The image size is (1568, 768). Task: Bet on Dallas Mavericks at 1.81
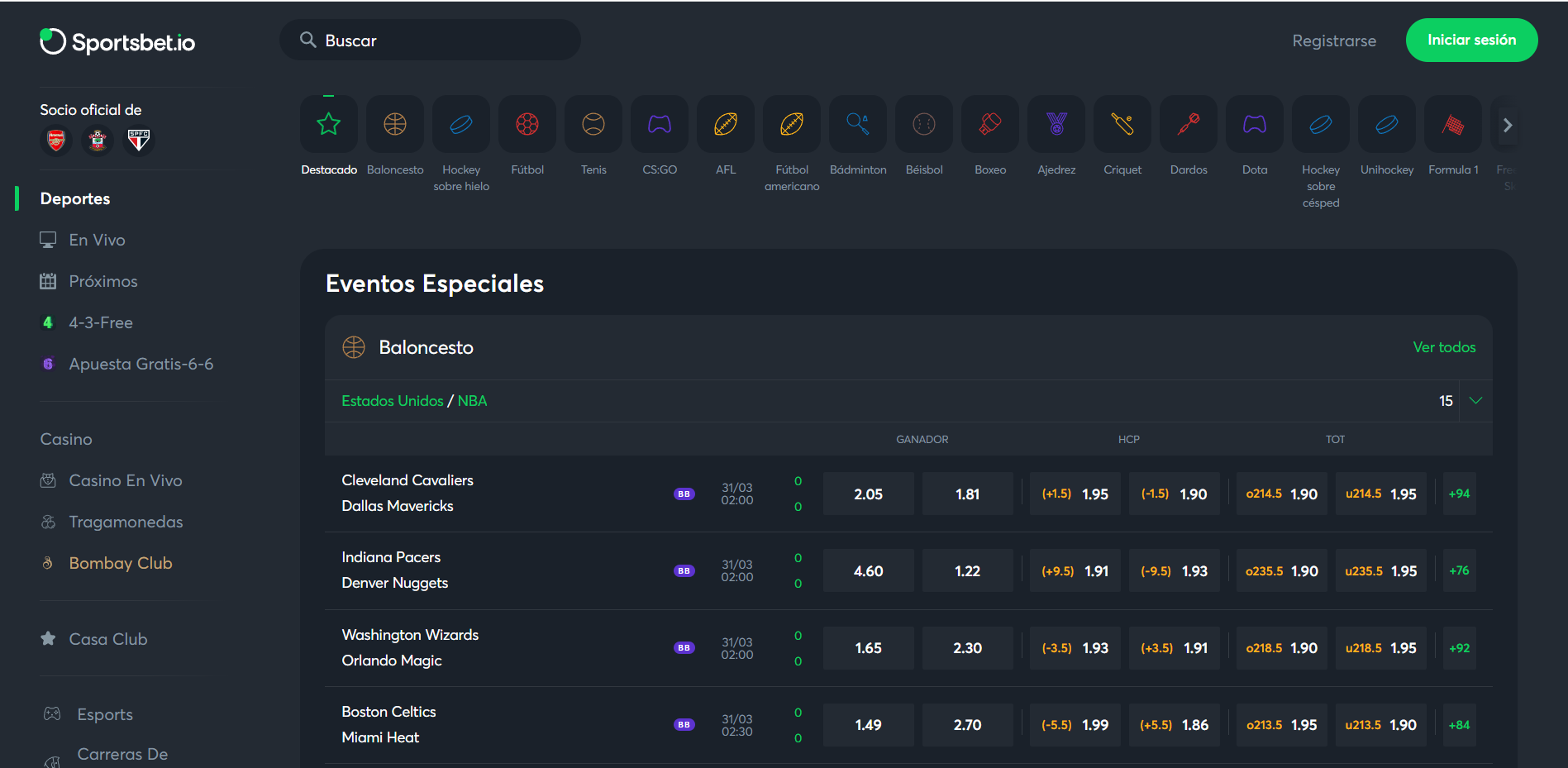[967, 494]
